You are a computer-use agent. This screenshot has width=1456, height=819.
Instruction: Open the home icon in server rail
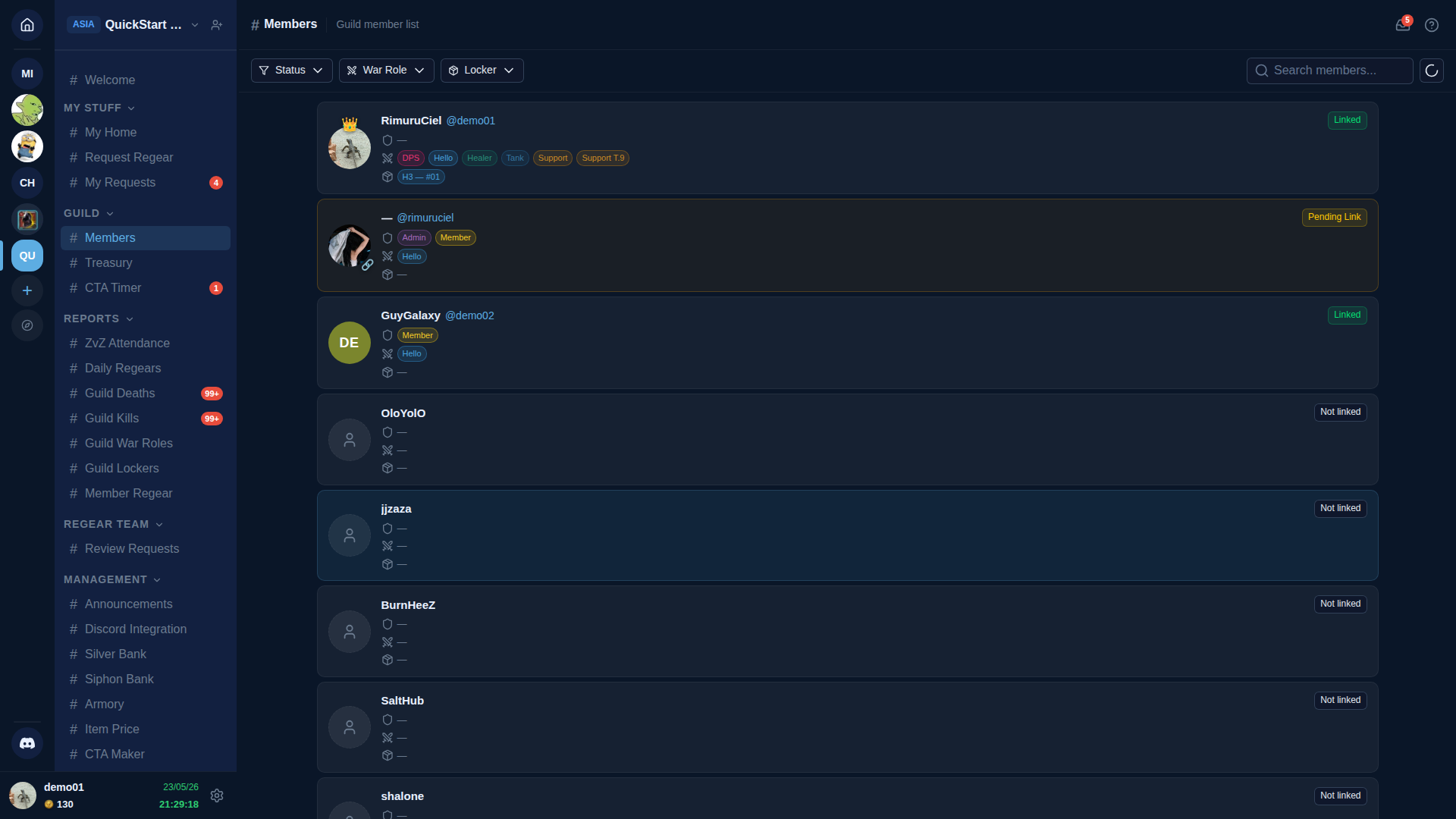(27, 25)
